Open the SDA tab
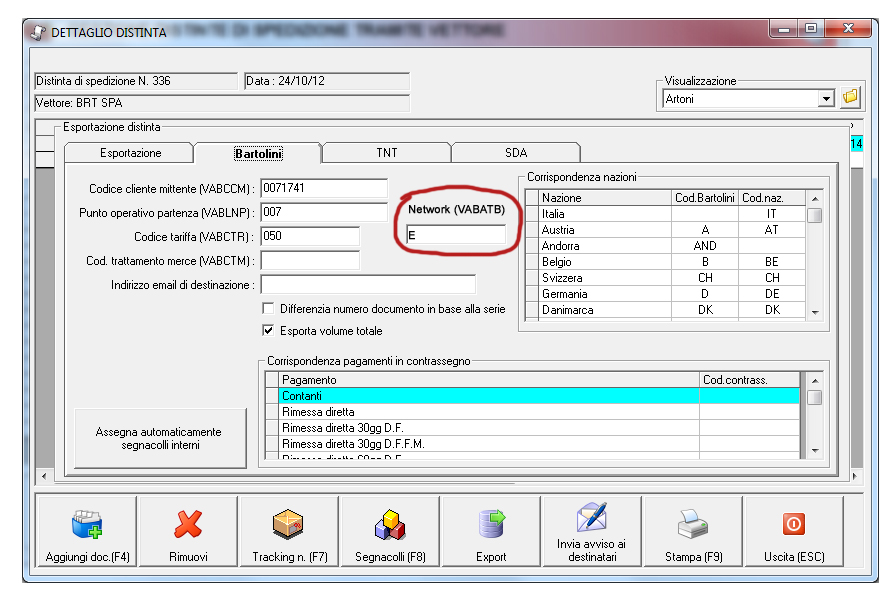 pyautogui.click(x=515, y=153)
